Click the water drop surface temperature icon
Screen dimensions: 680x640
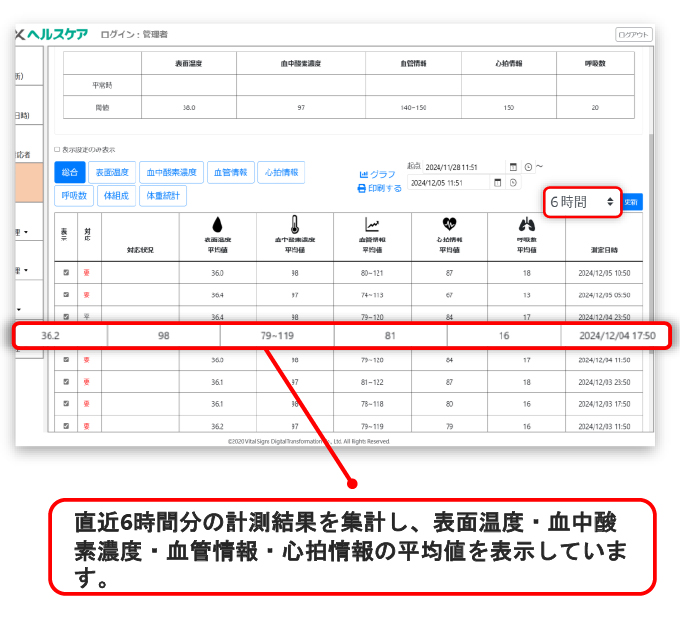(217, 224)
